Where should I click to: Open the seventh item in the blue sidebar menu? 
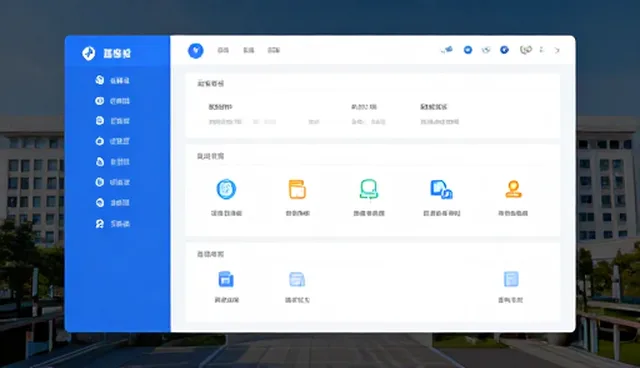pyautogui.click(x=112, y=202)
